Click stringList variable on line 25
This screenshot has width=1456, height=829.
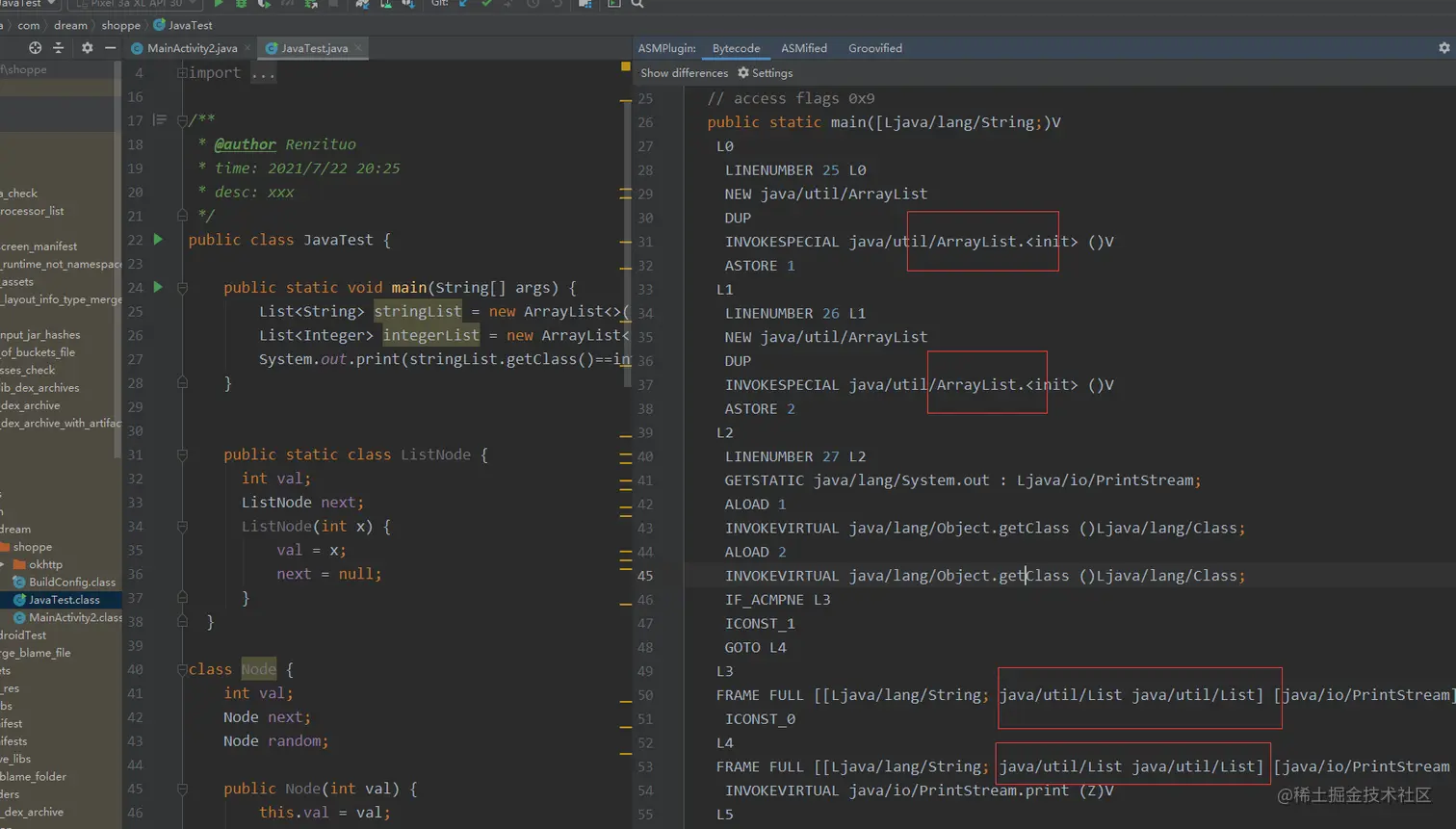point(418,311)
